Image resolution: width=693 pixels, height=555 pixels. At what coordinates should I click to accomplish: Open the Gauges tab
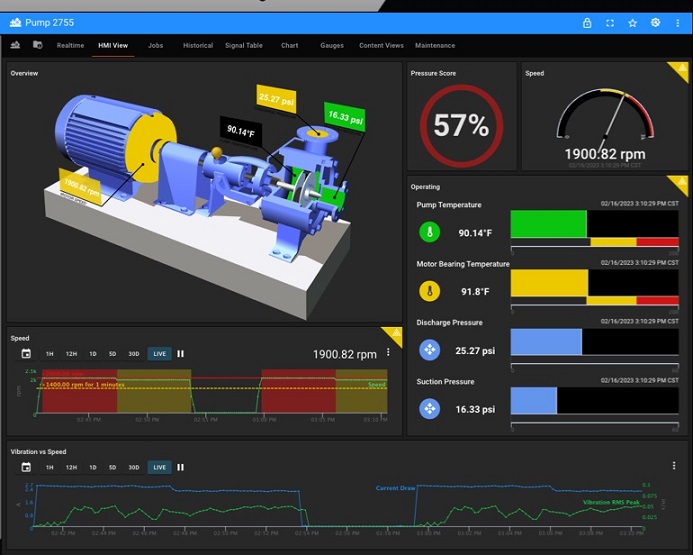[x=332, y=45]
